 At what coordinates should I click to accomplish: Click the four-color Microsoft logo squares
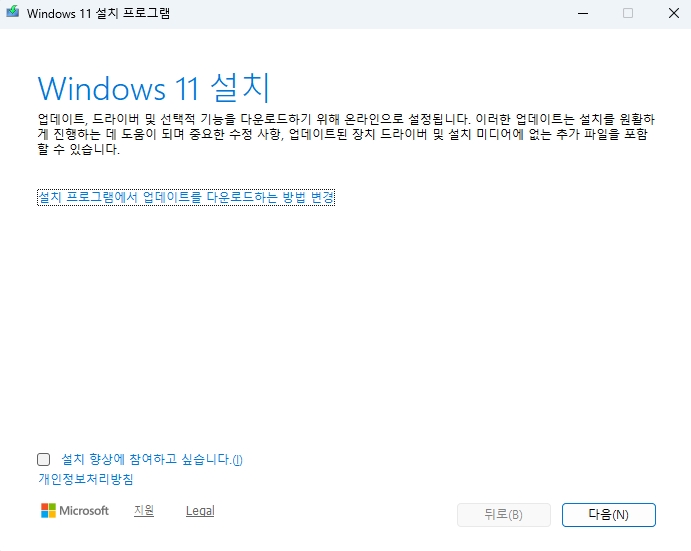pyautogui.click(x=48, y=511)
